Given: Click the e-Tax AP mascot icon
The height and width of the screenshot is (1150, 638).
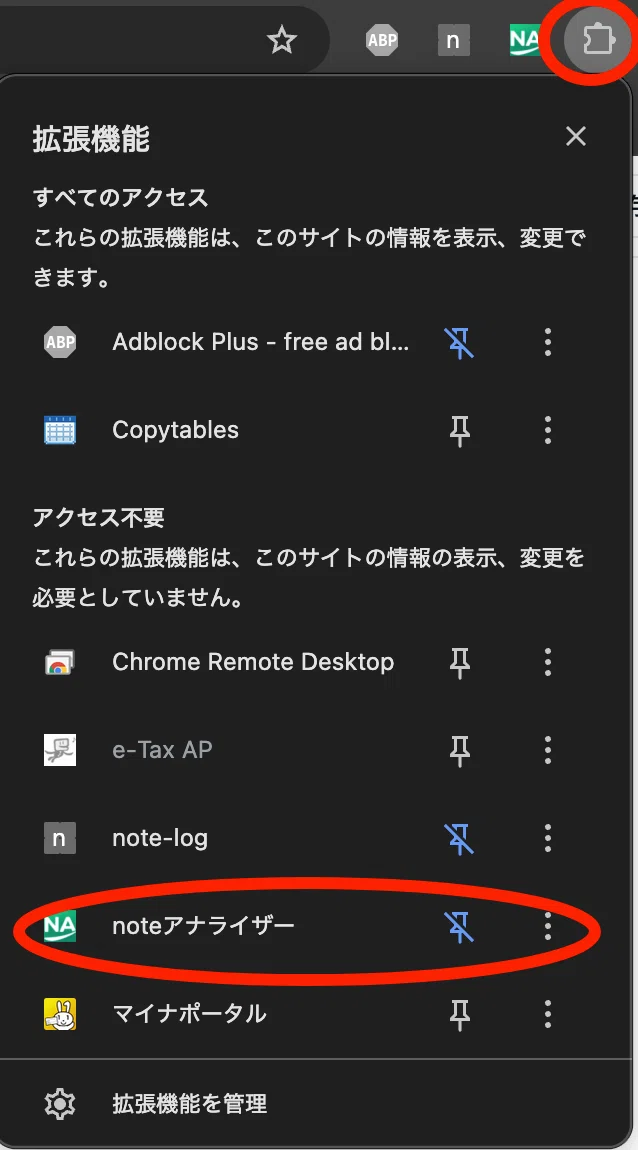Looking at the screenshot, I should click(x=59, y=750).
